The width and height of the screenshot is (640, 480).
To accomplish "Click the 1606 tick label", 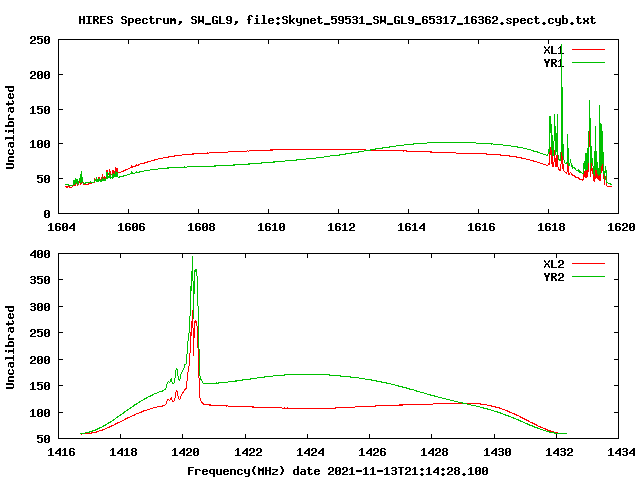I will pos(131,227).
